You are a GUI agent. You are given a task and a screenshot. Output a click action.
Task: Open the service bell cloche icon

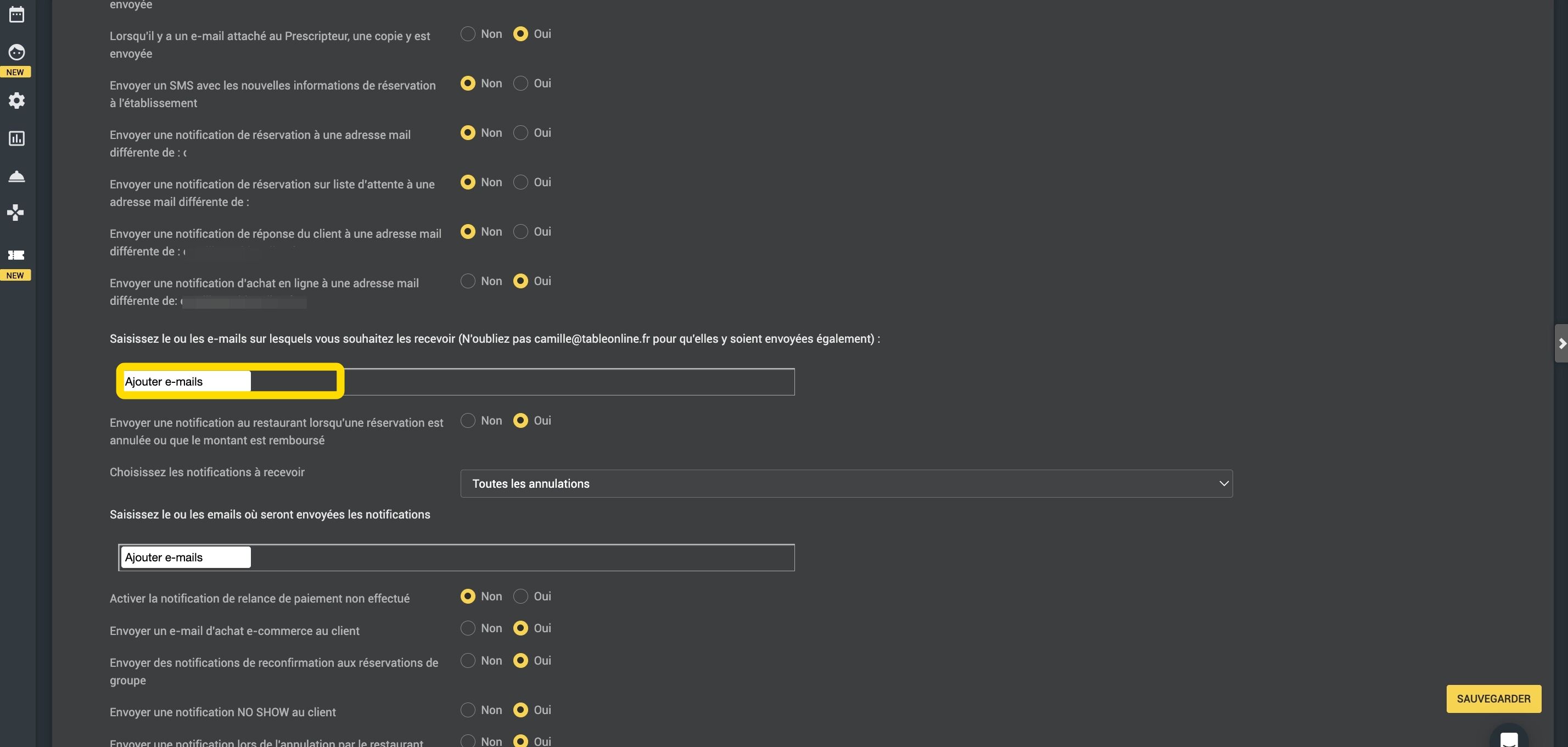coord(16,176)
